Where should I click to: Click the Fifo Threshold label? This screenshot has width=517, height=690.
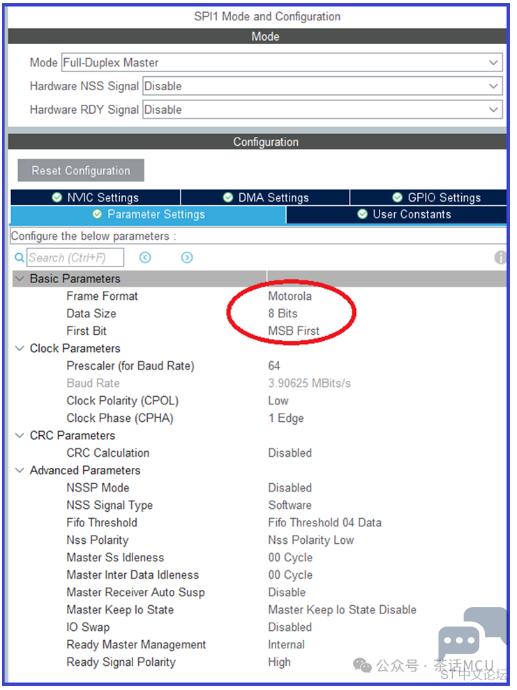coord(102,523)
